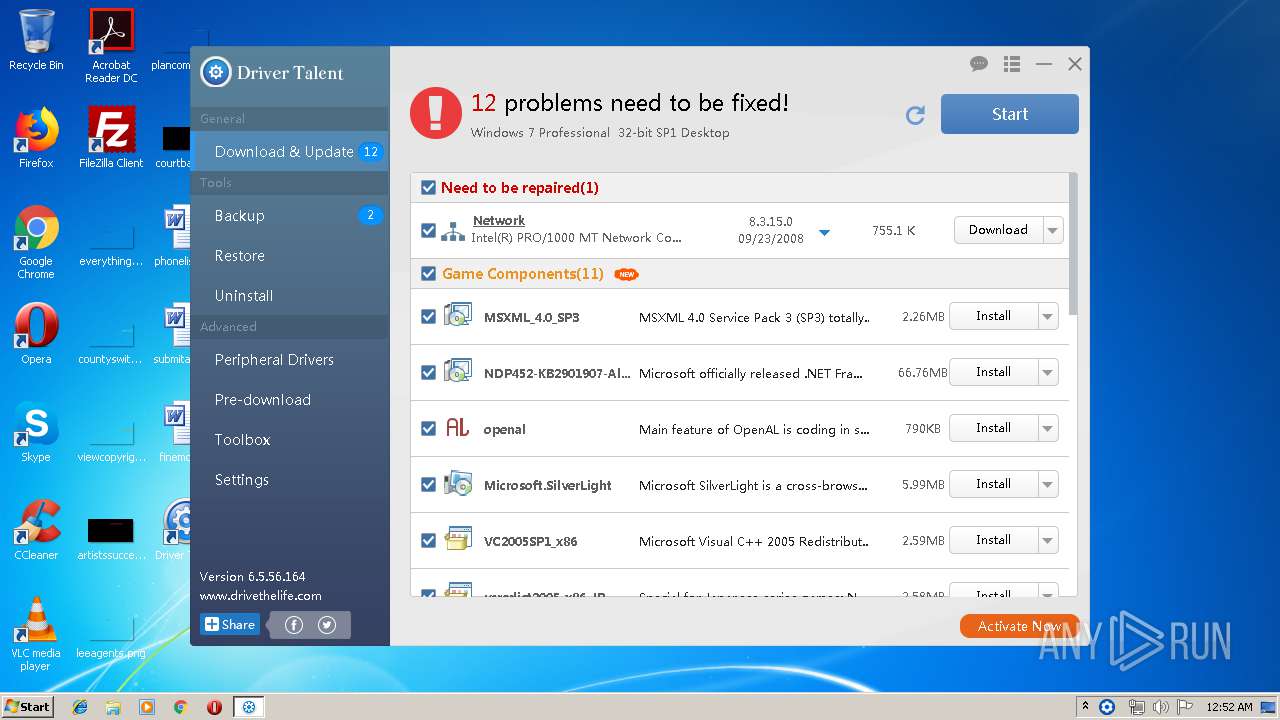Click the Network adapter device icon
Screen dimensions: 1280x720
[453, 231]
